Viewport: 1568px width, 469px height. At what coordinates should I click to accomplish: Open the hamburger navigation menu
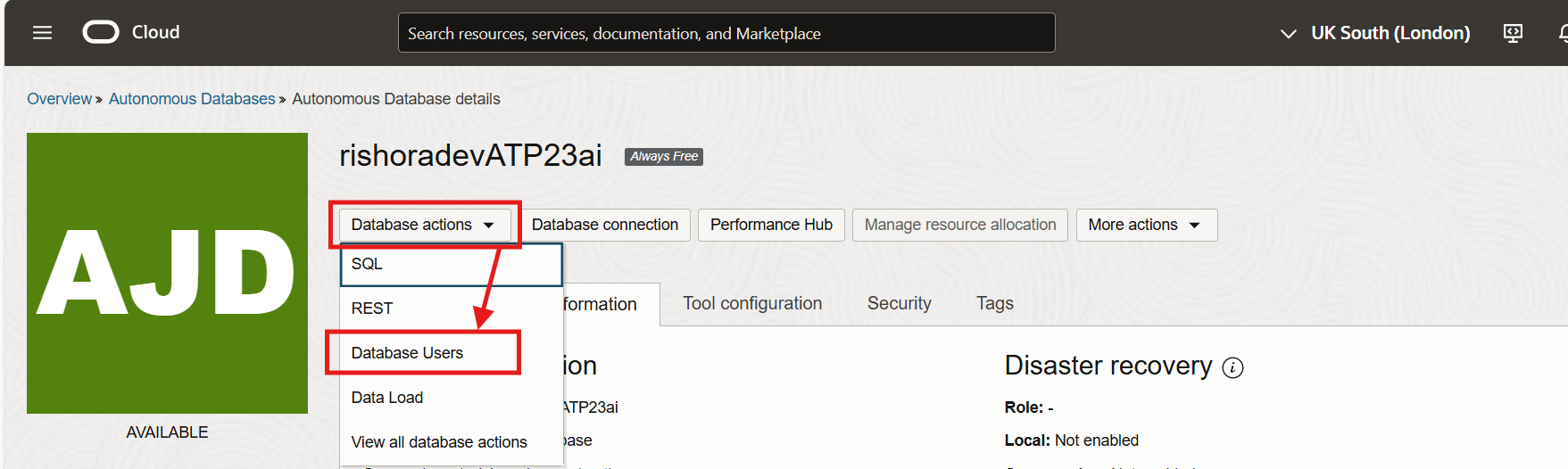click(x=42, y=33)
